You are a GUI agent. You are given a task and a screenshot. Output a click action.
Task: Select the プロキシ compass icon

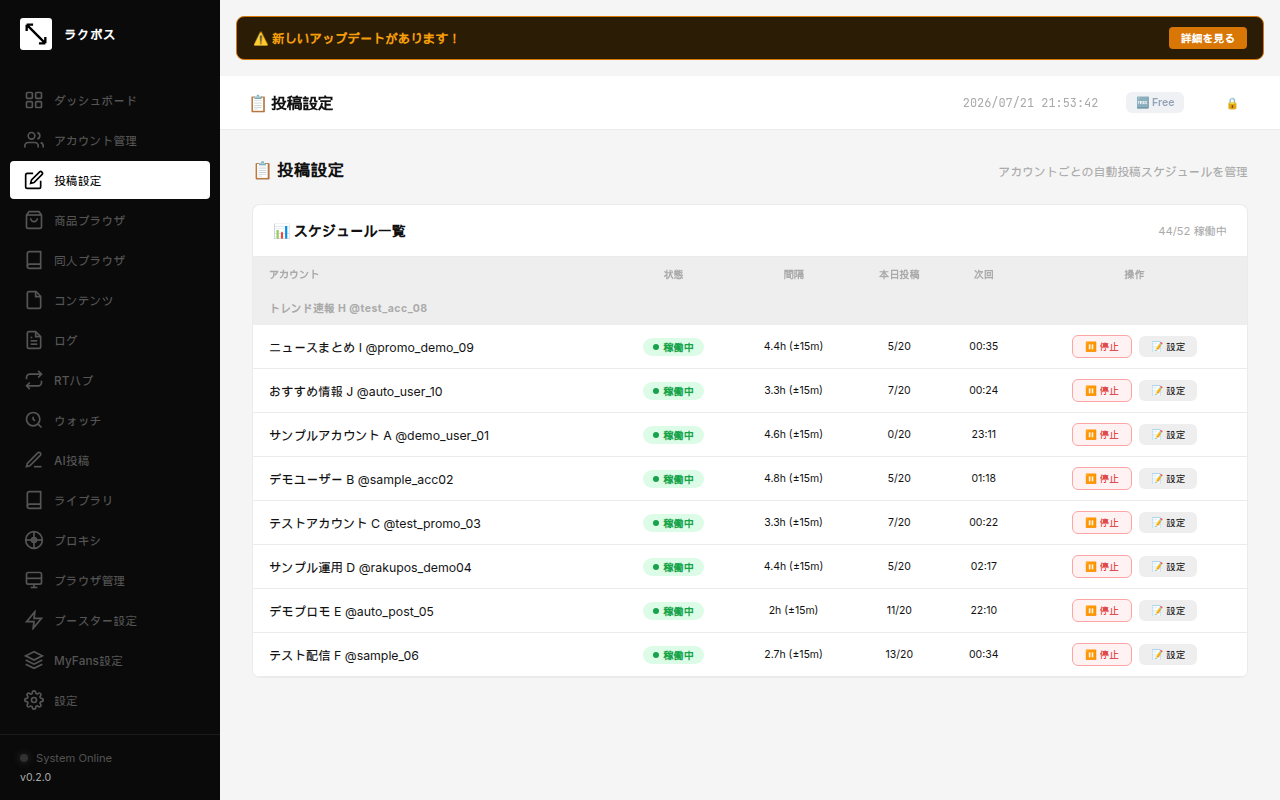coord(34,540)
